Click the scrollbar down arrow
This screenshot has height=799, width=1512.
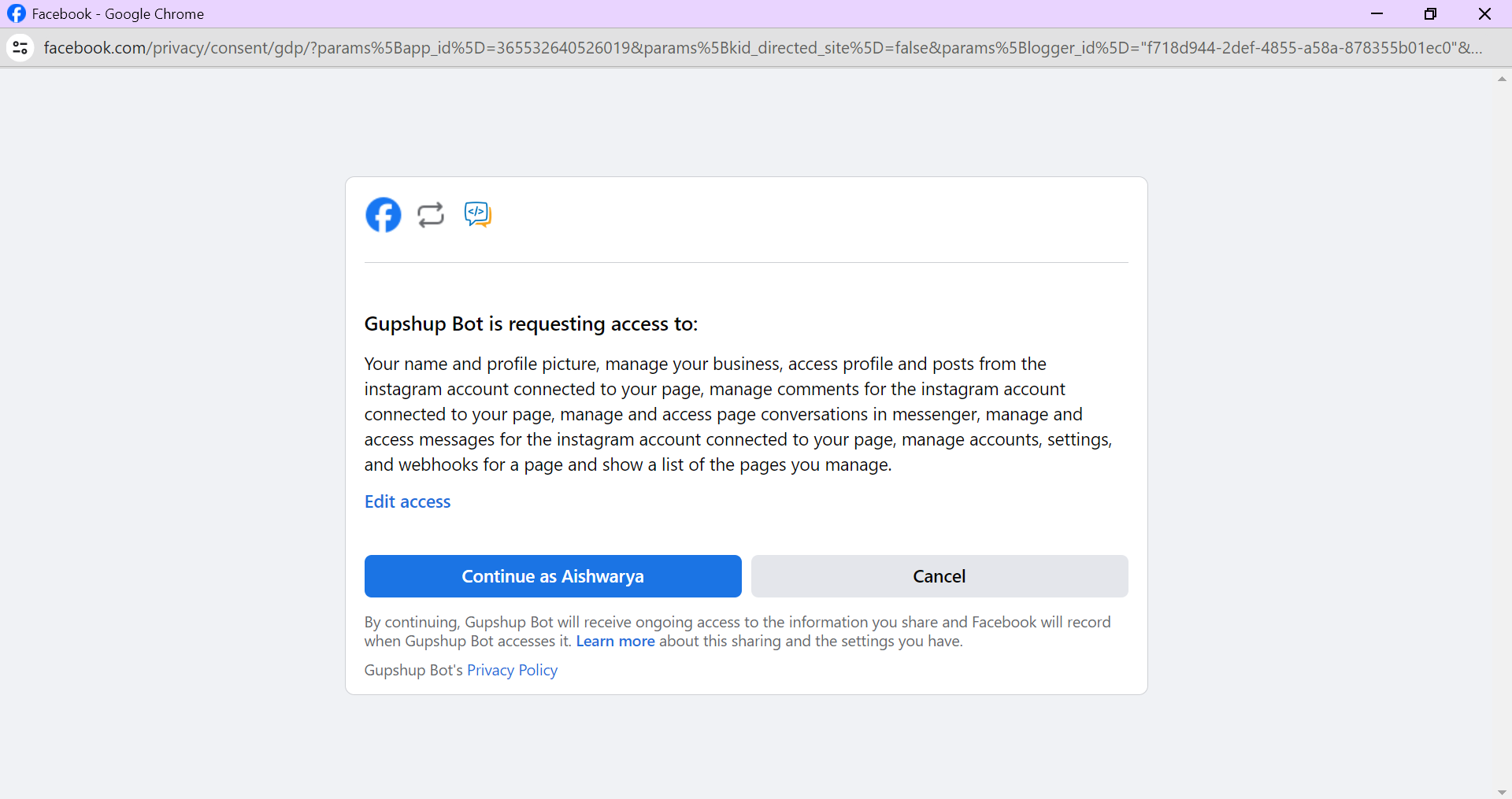[x=1502, y=792]
